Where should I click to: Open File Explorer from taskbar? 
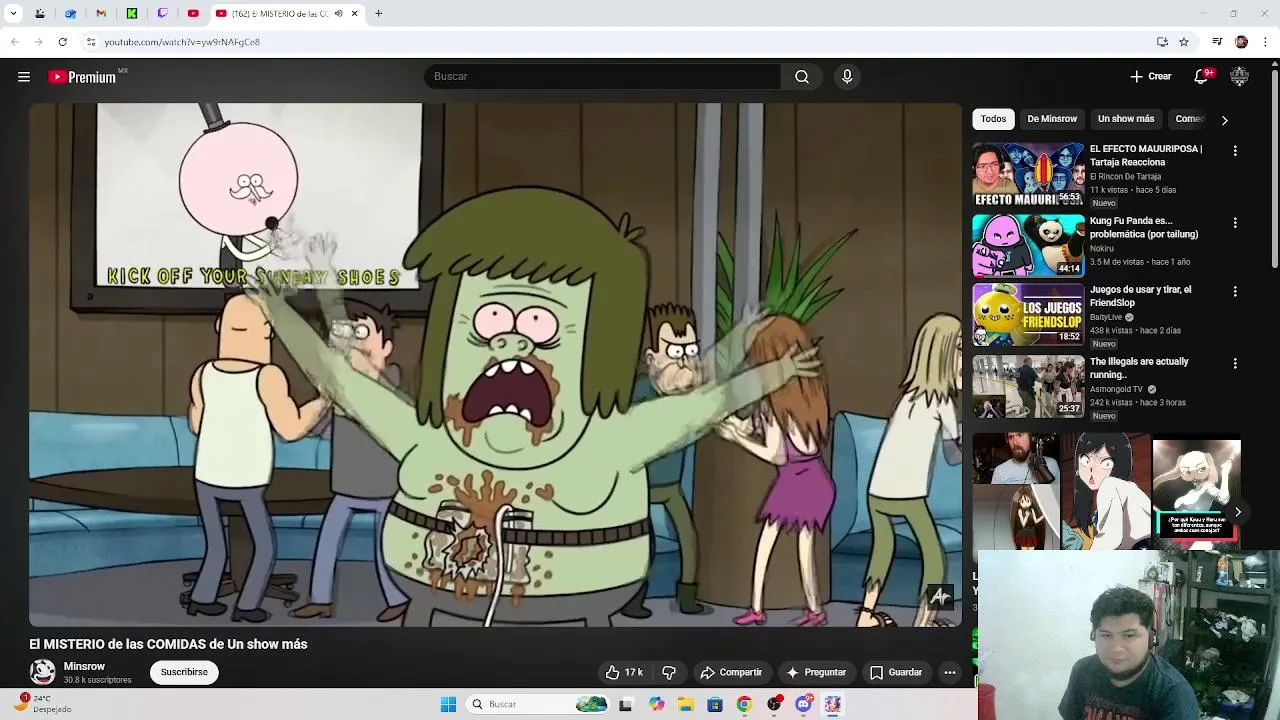685,704
